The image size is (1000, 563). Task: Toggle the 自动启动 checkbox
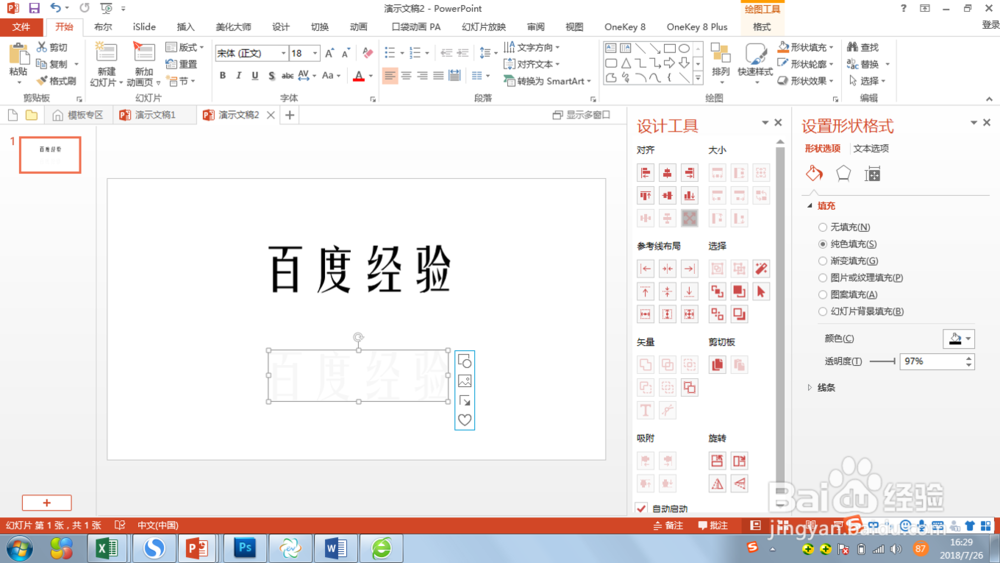point(641,508)
